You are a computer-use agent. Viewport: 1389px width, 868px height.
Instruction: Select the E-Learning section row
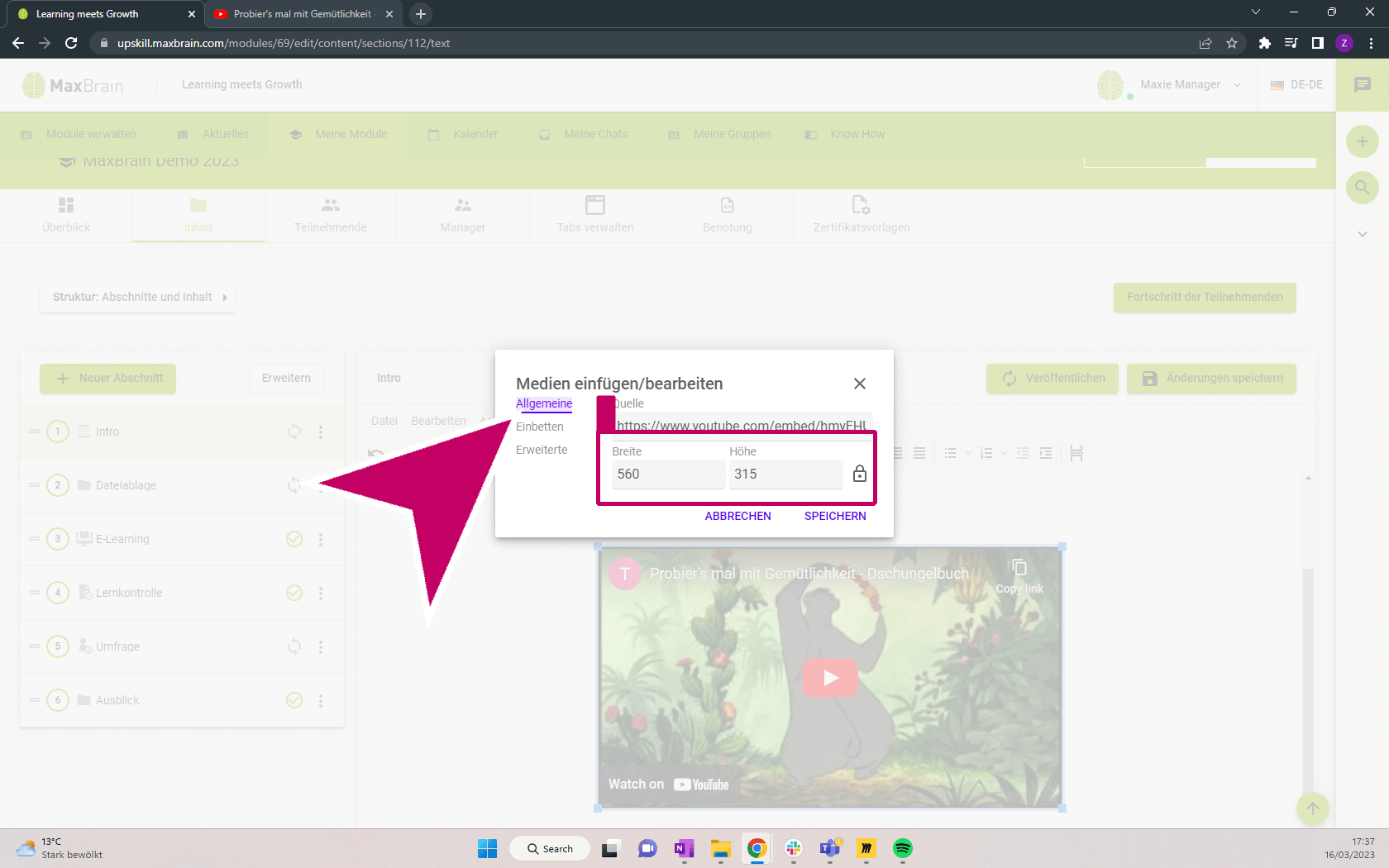[182, 539]
